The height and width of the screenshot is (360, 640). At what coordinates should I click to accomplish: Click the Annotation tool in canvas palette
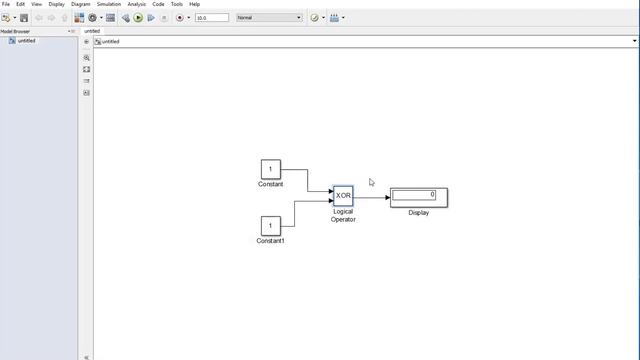[x=87, y=81]
